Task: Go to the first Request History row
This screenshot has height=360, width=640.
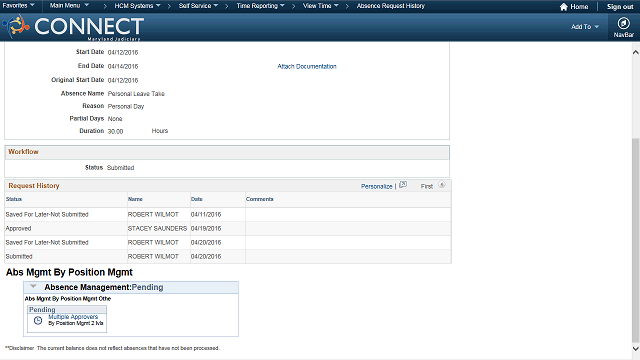Action: [x=427, y=186]
